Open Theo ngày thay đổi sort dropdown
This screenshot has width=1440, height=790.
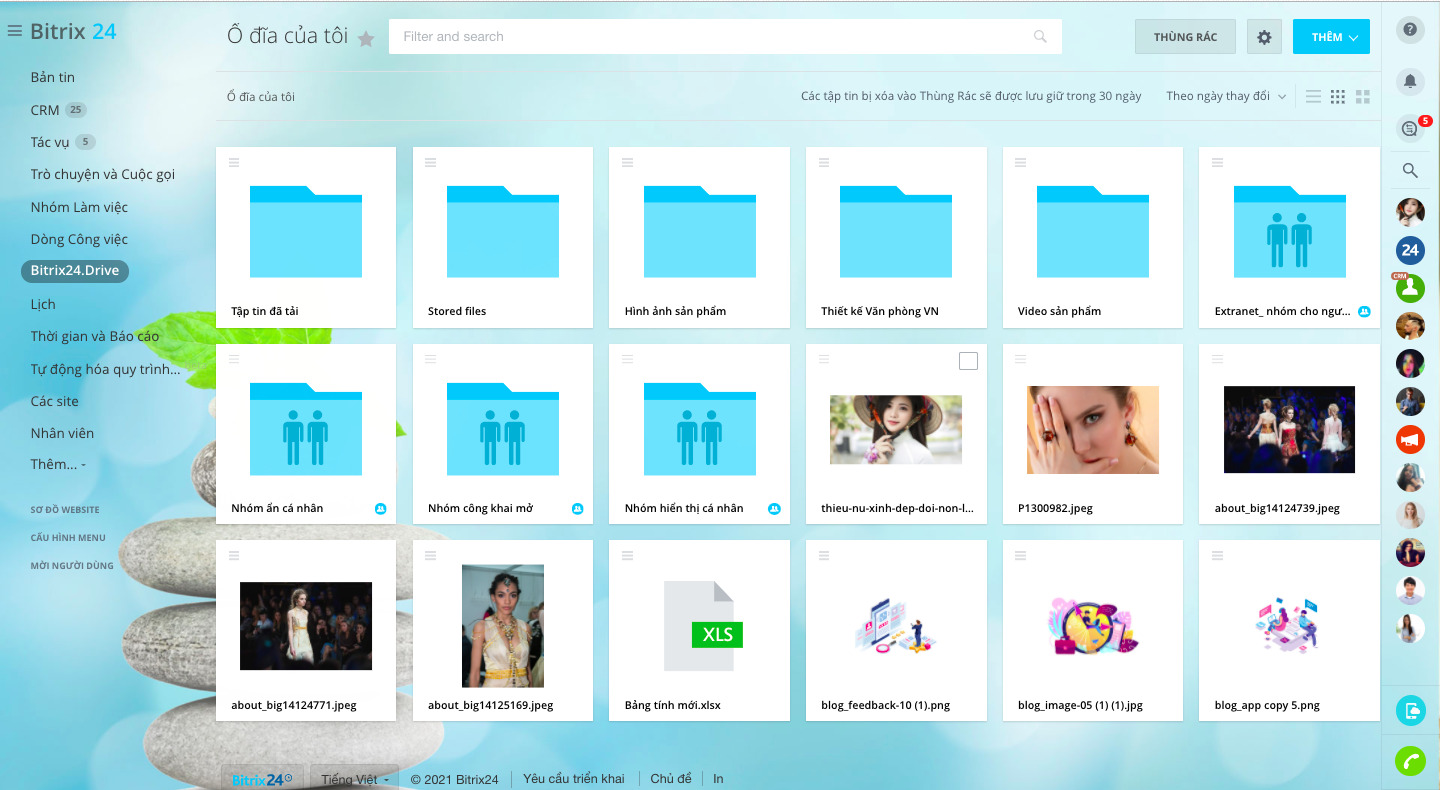pyautogui.click(x=1226, y=96)
